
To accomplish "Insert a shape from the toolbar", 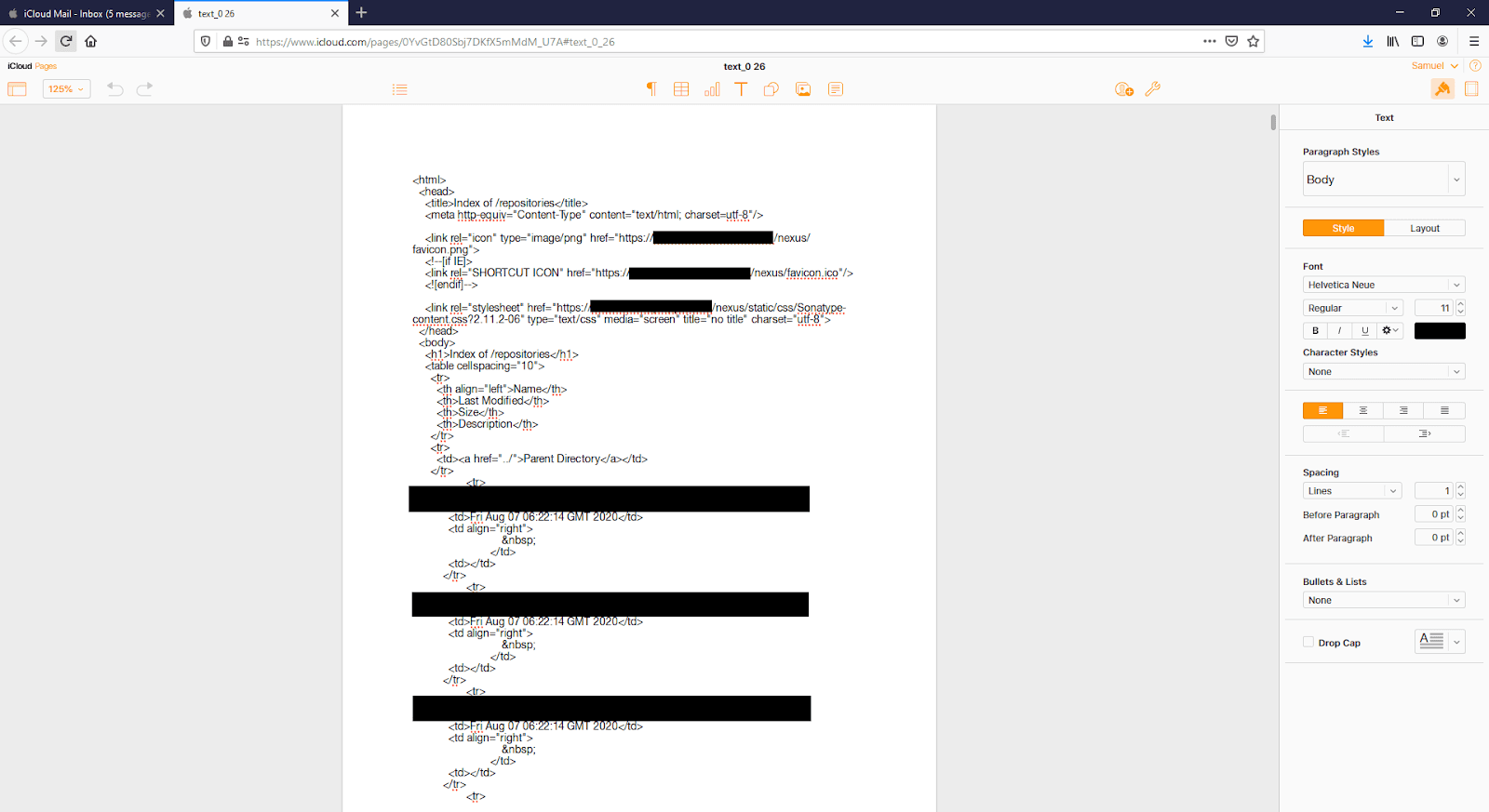I will [771, 89].
